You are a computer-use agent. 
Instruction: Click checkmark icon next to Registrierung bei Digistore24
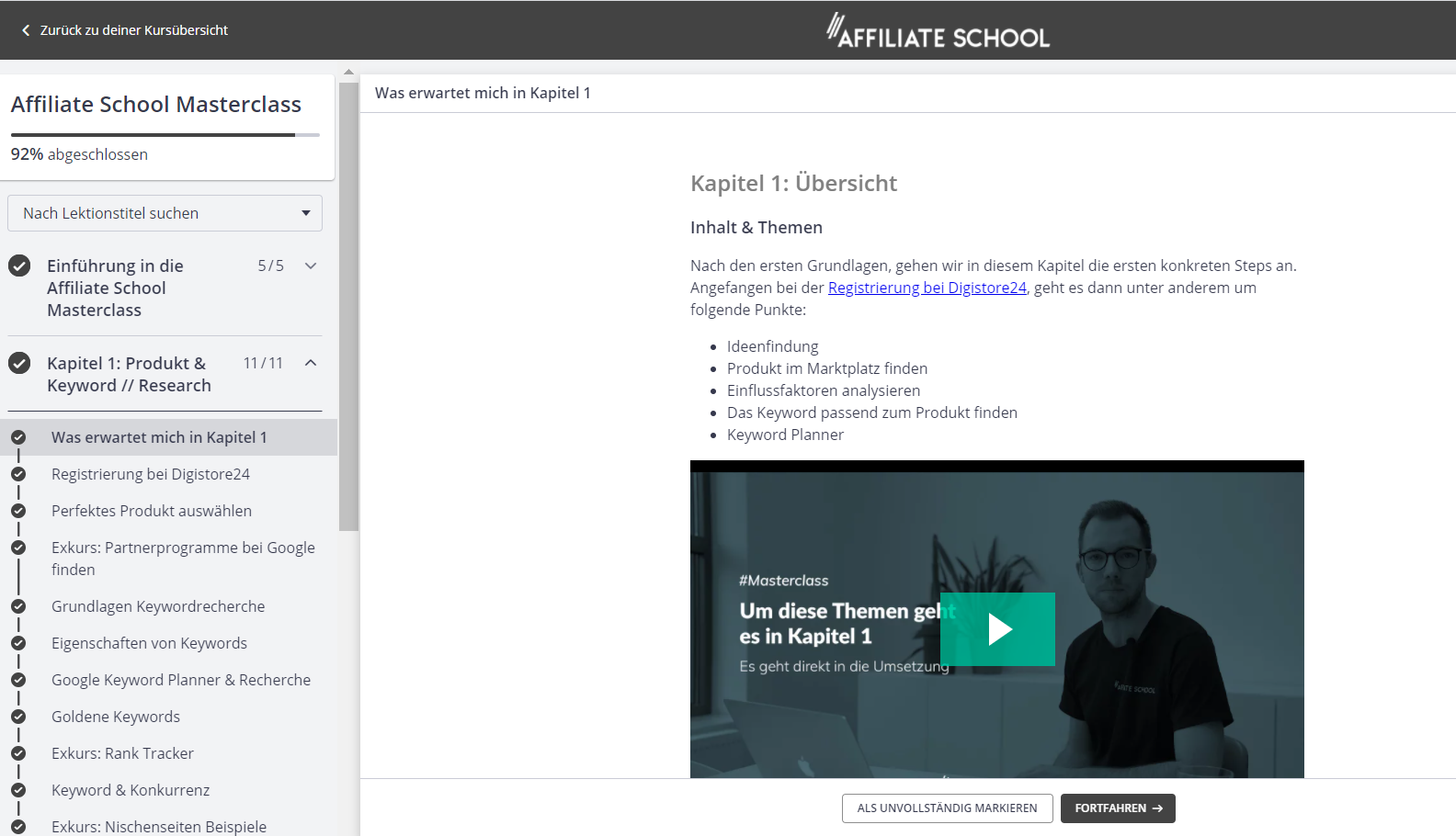click(x=18, y=474)
